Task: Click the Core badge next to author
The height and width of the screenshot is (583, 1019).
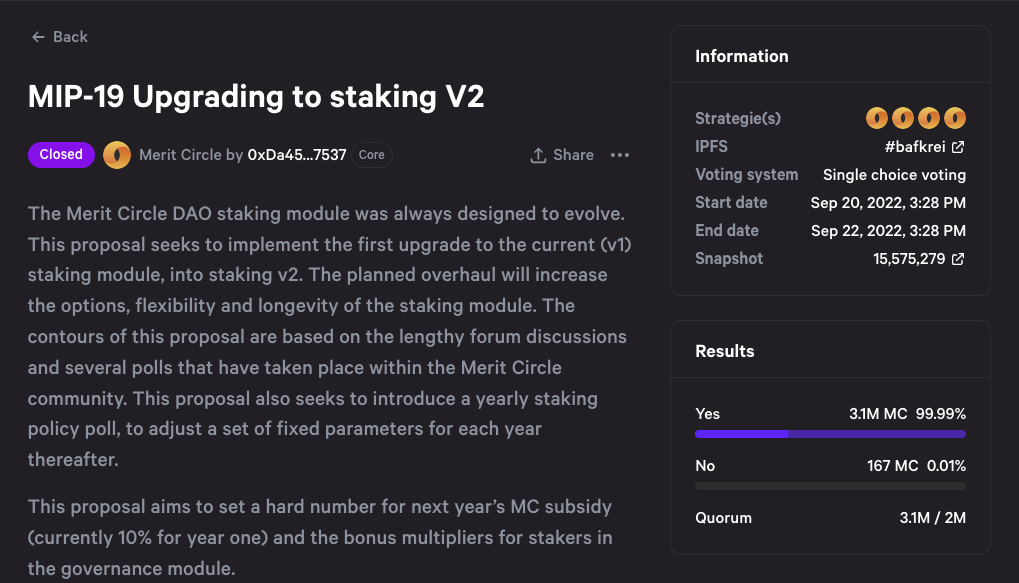Action: click(x=372, y=155)
